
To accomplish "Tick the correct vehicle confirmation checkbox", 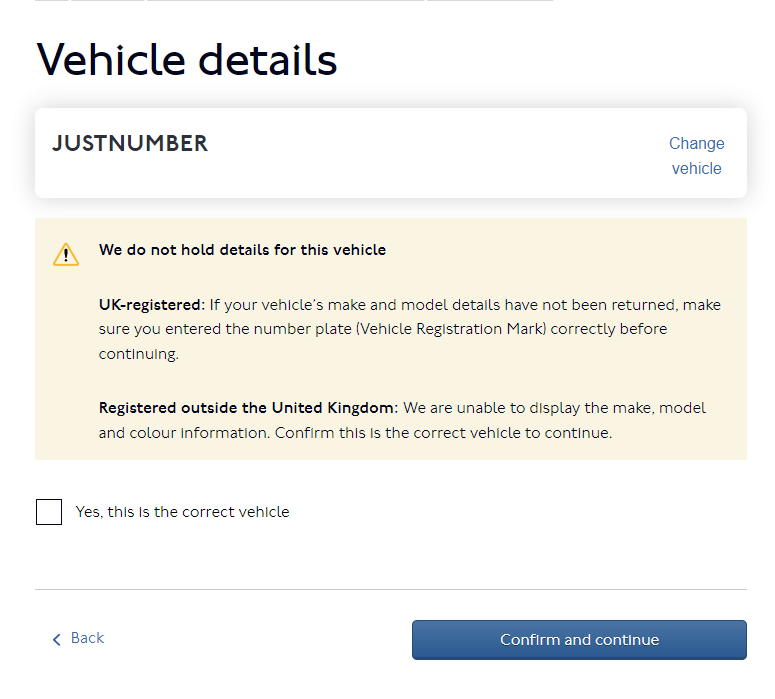I will pos(49,512).
